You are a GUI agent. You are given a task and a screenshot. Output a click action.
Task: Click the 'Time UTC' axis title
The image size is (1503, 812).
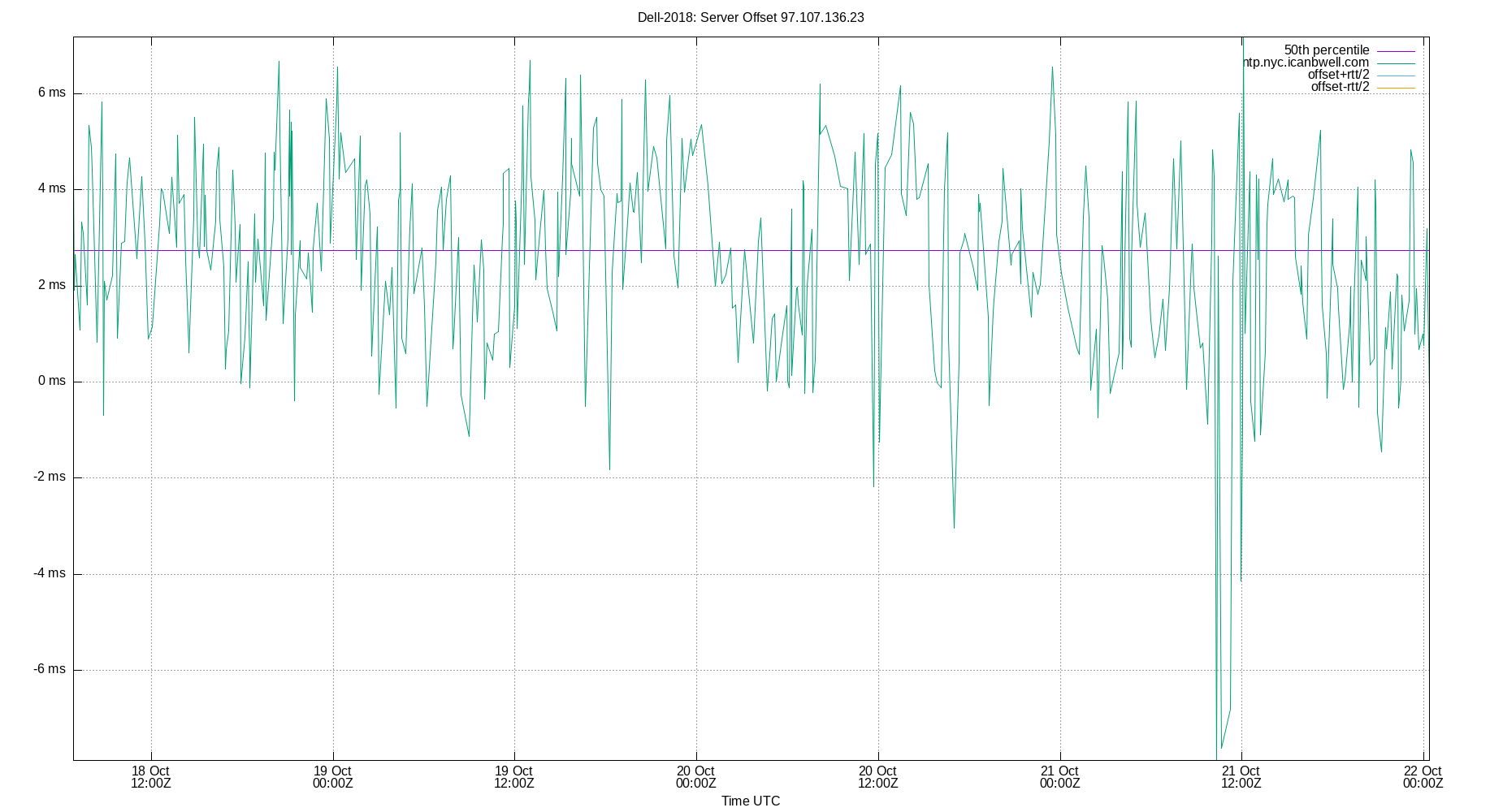751,801
